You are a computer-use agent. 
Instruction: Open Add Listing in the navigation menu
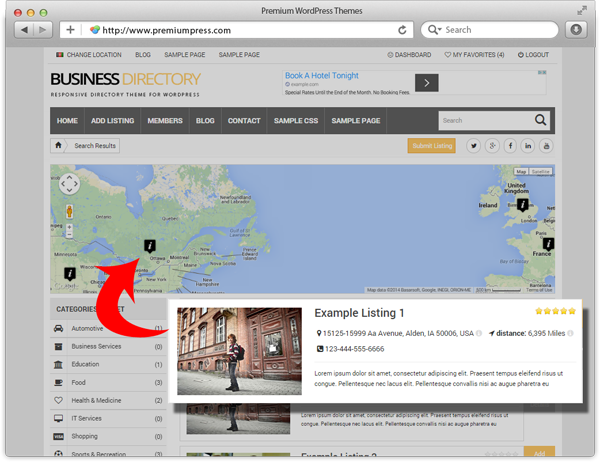coord(112,121)
